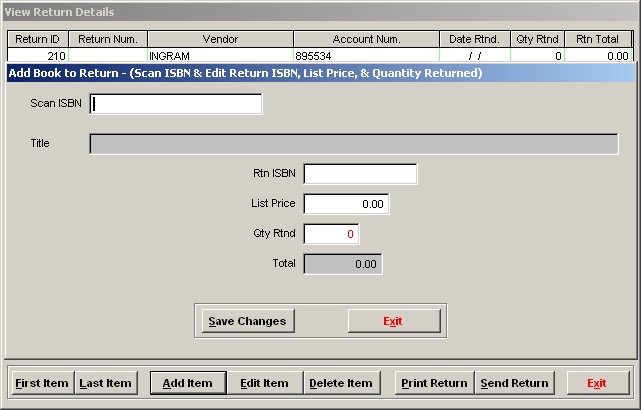Click the Print Return button

pos(435,383)
